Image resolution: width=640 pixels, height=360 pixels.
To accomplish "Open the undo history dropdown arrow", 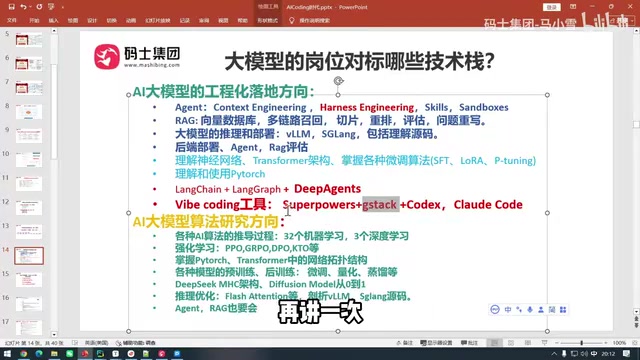I will click(x=30, y=7).
